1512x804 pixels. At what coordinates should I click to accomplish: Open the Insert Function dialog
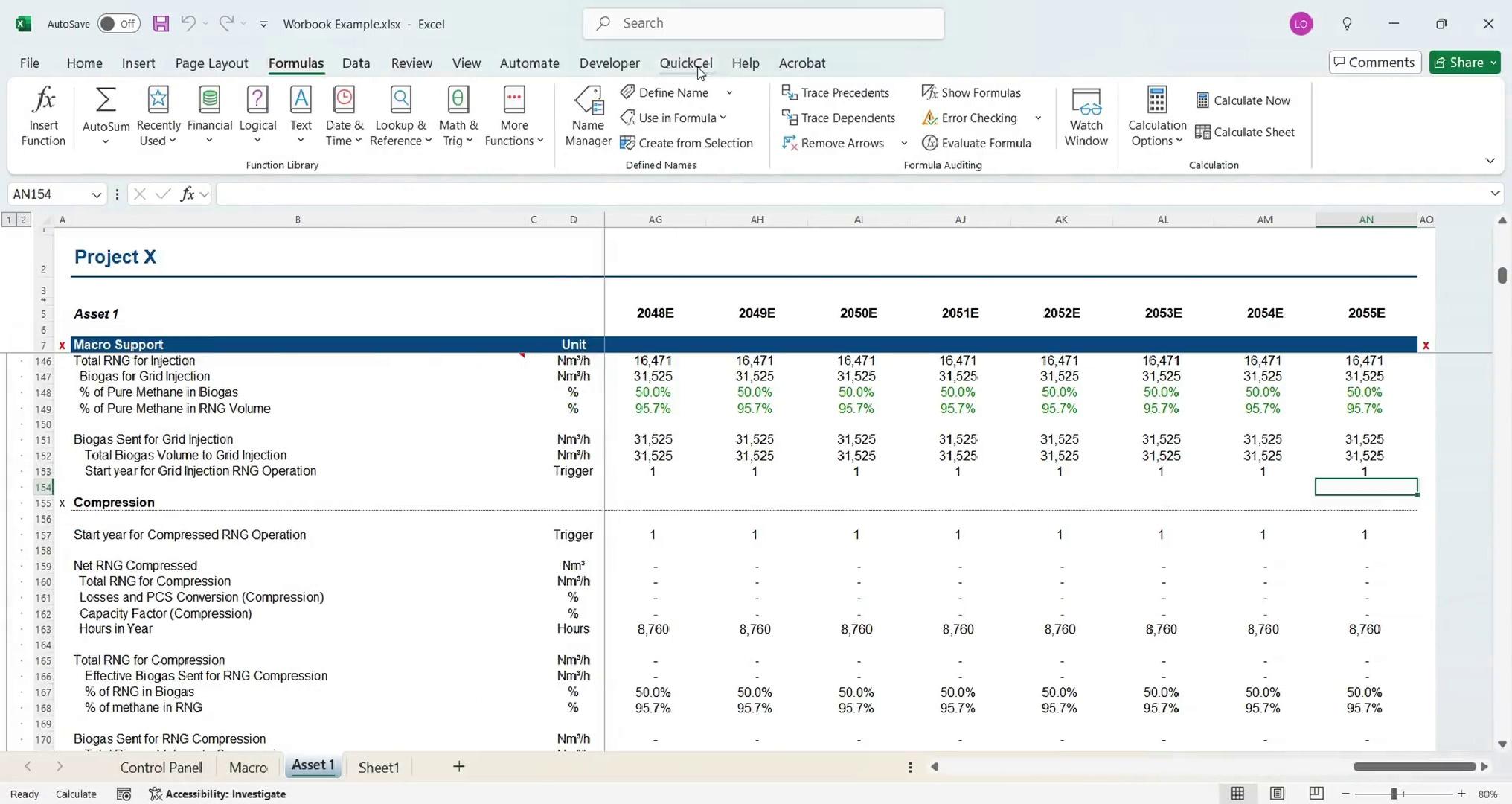click(43, 116)
